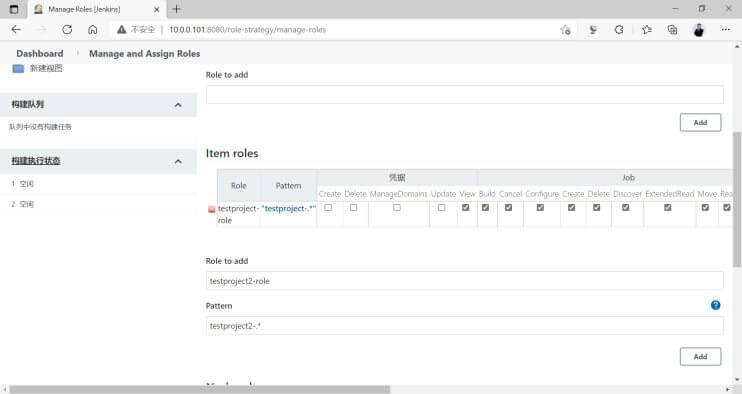
Task: Click the not-secure warning icon
Action: pyautogui.click(x=122, y=30)
